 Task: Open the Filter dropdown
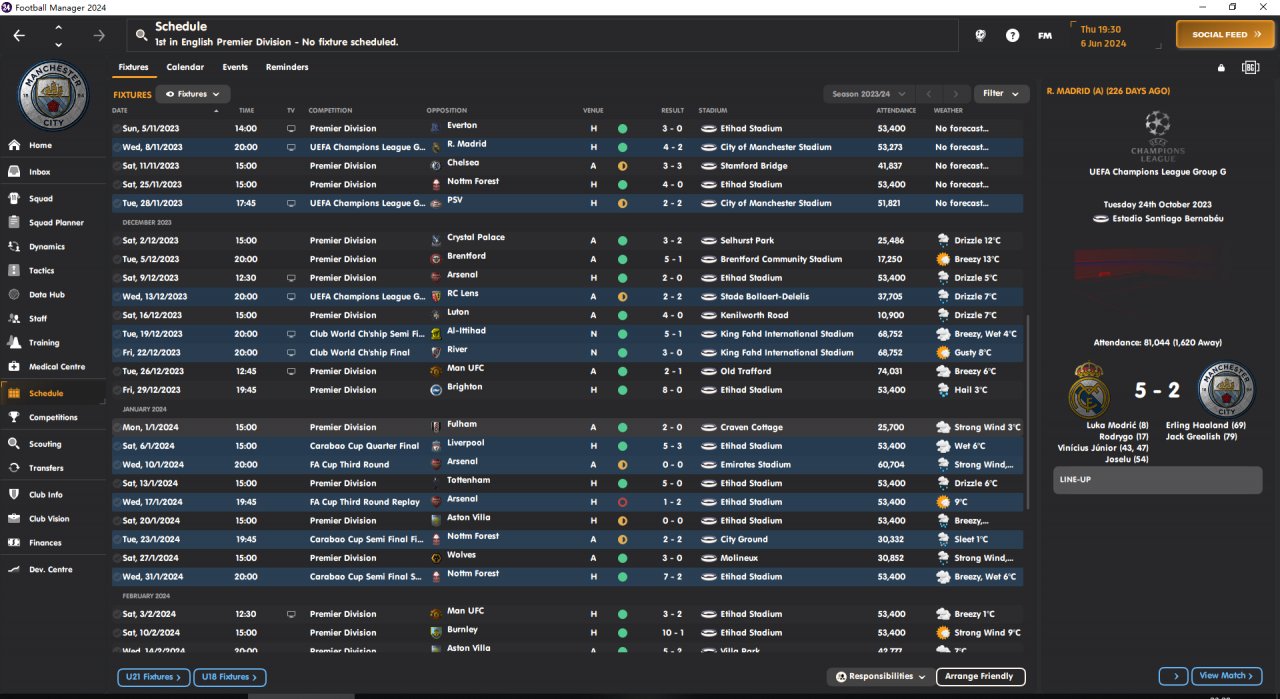pyautogui.click(x=1001, y=94)
